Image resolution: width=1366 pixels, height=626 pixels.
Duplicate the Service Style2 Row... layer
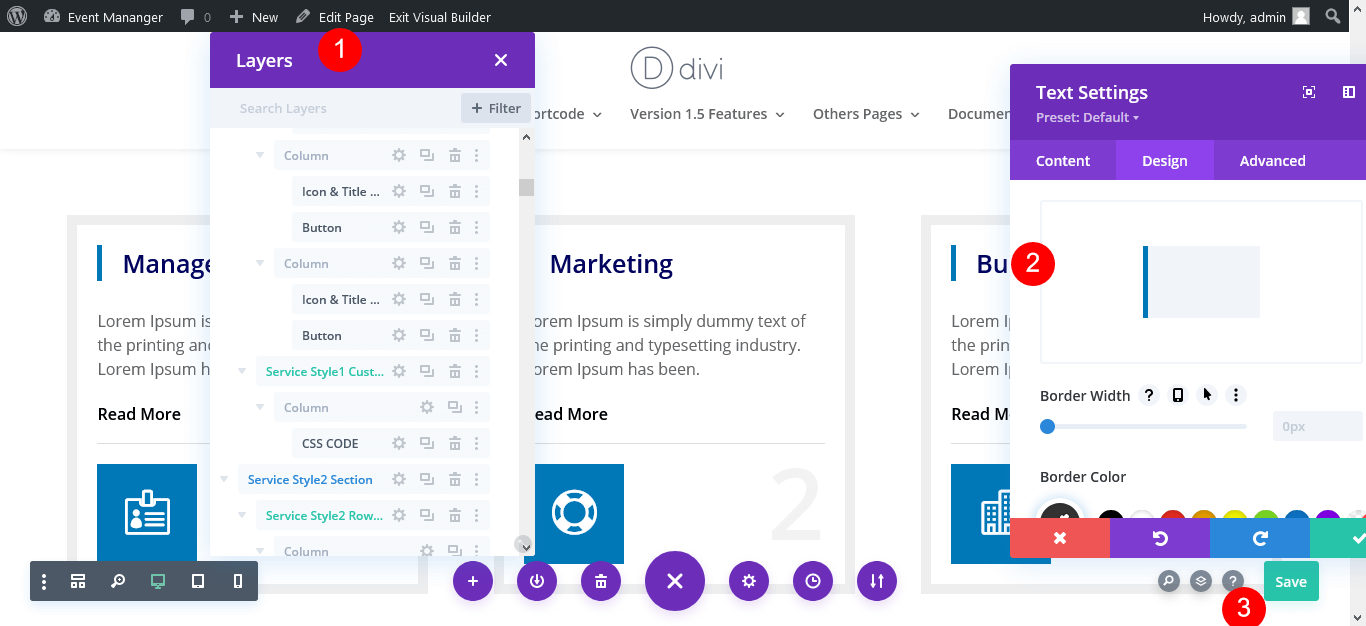tap(427, 515)
